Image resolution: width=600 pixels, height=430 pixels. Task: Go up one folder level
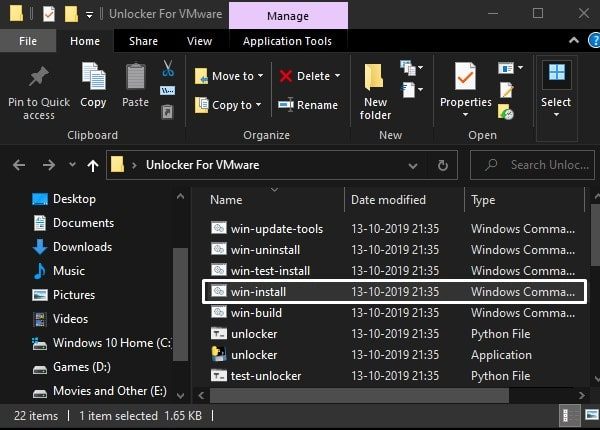click(x=93, y=165)
